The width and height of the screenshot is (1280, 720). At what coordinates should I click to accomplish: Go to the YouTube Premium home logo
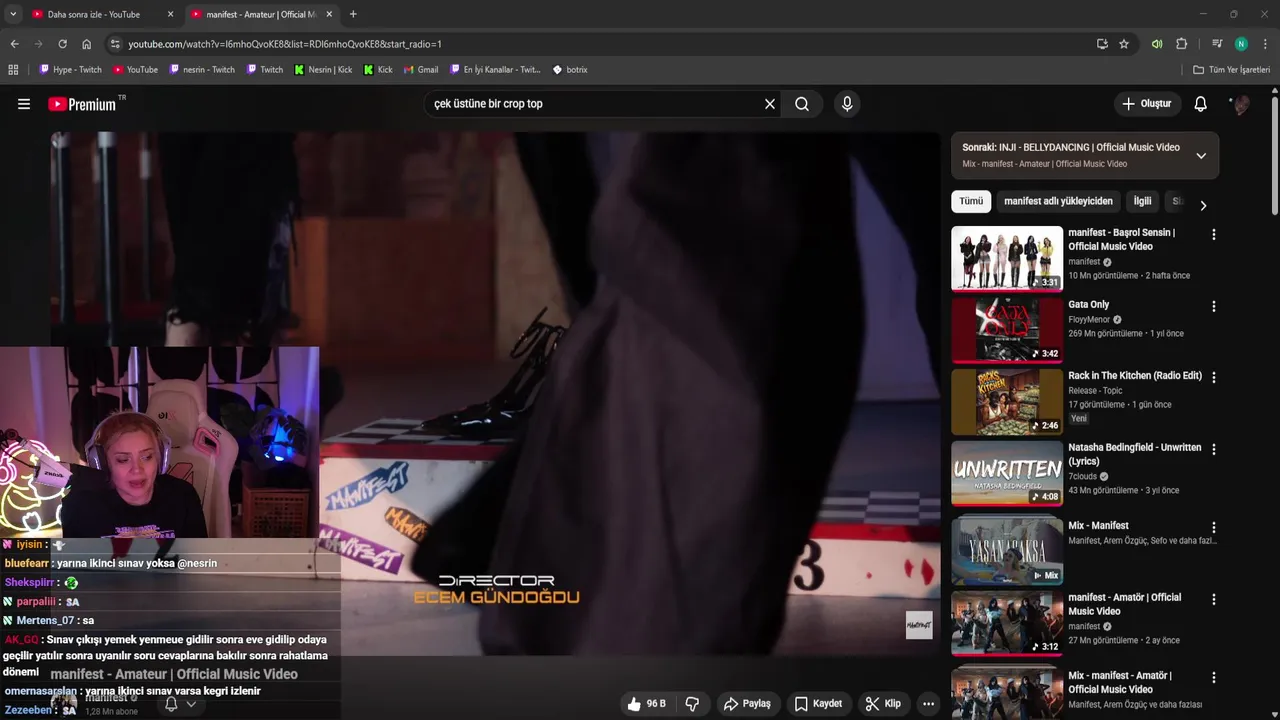point(82,104)
